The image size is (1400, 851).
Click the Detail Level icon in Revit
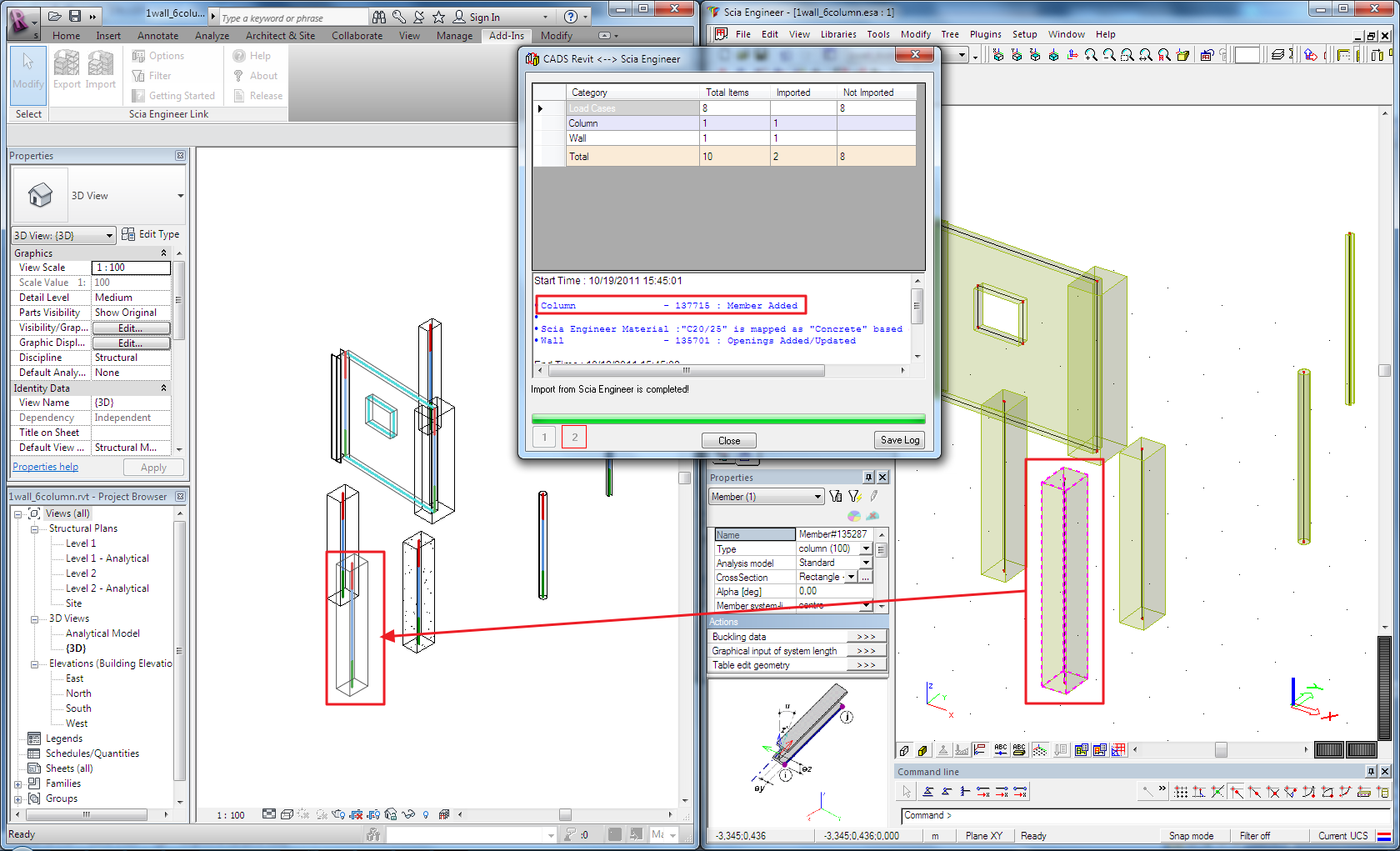point(269,814)
